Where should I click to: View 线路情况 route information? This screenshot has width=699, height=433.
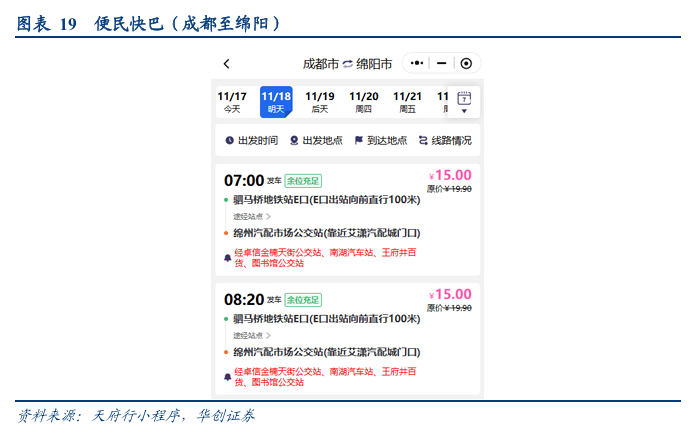[445, 141]
